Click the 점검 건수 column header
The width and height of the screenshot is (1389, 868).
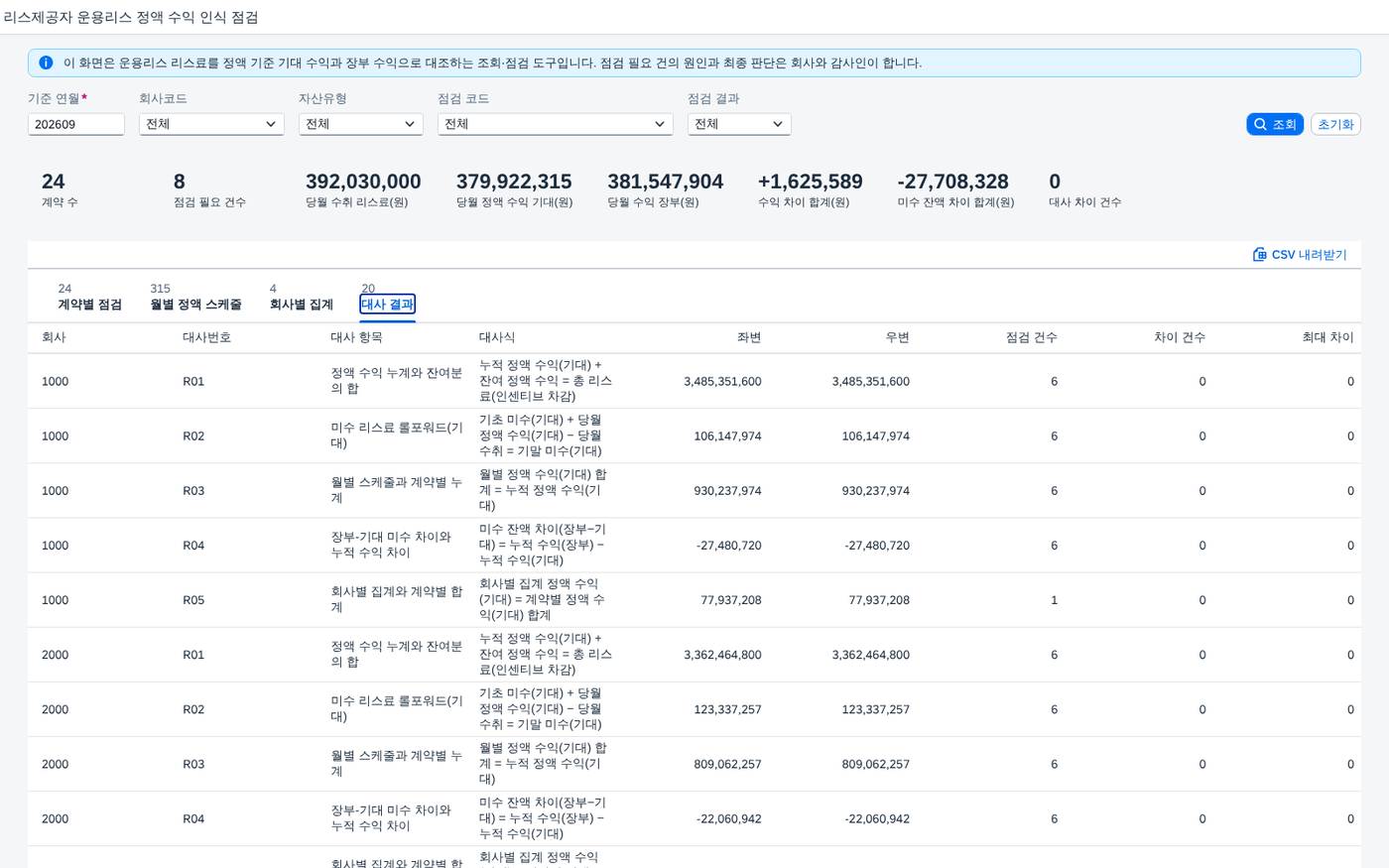point(1032,337)
